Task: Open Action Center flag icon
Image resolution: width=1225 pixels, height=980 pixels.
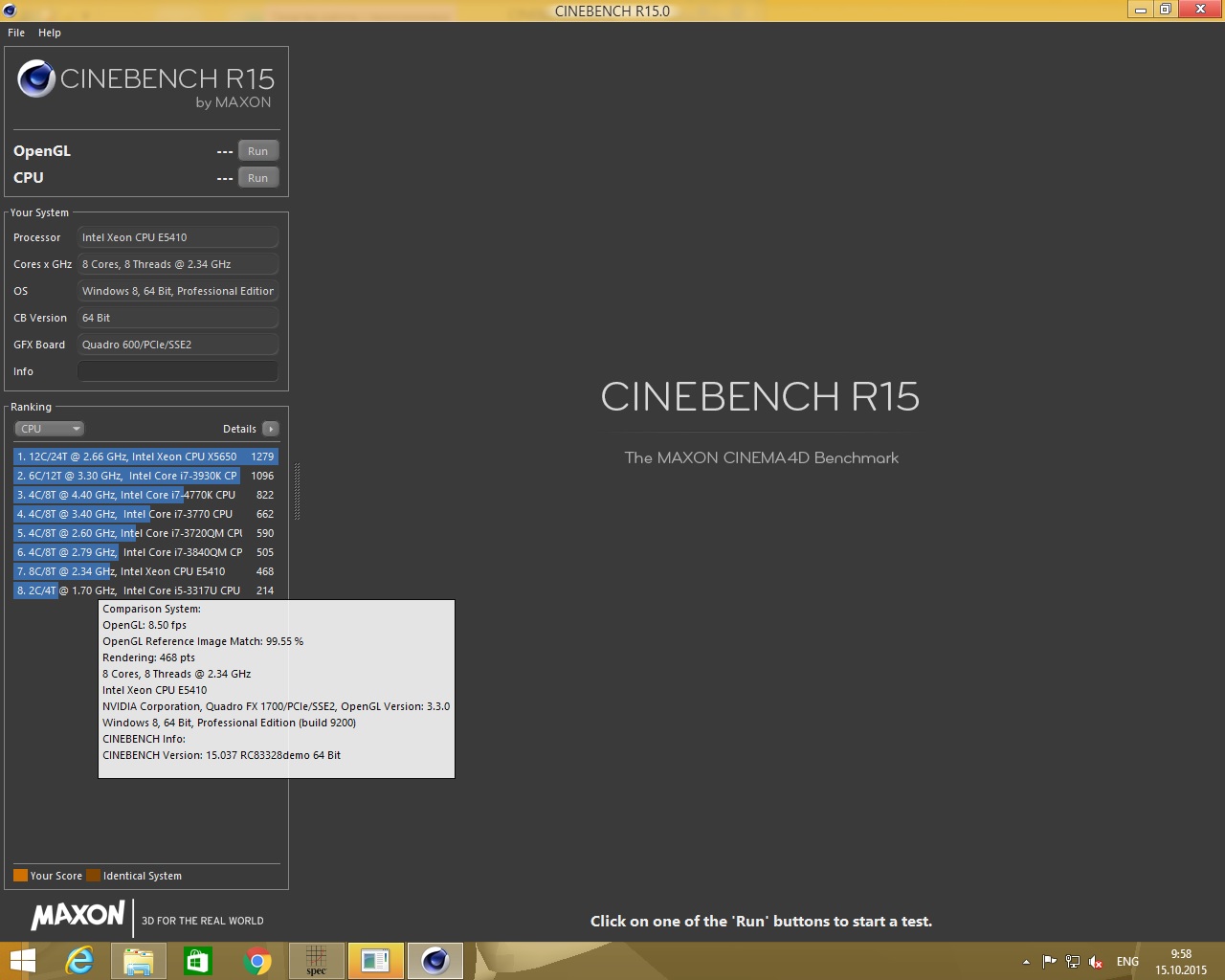Action: [x=1050, y=962]
